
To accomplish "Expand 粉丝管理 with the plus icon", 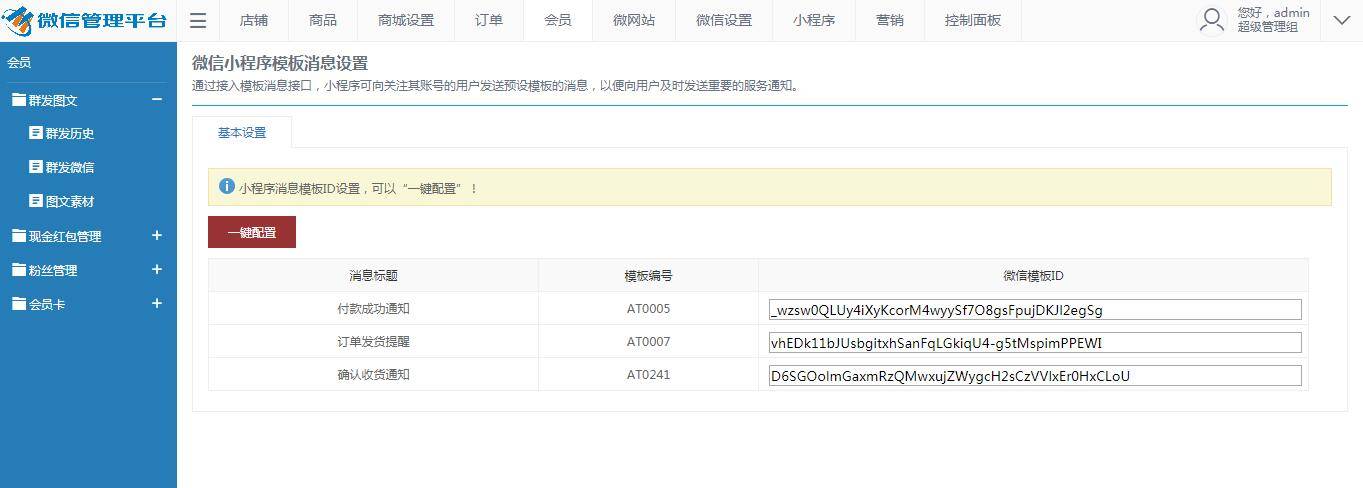I will pos(156,269).
